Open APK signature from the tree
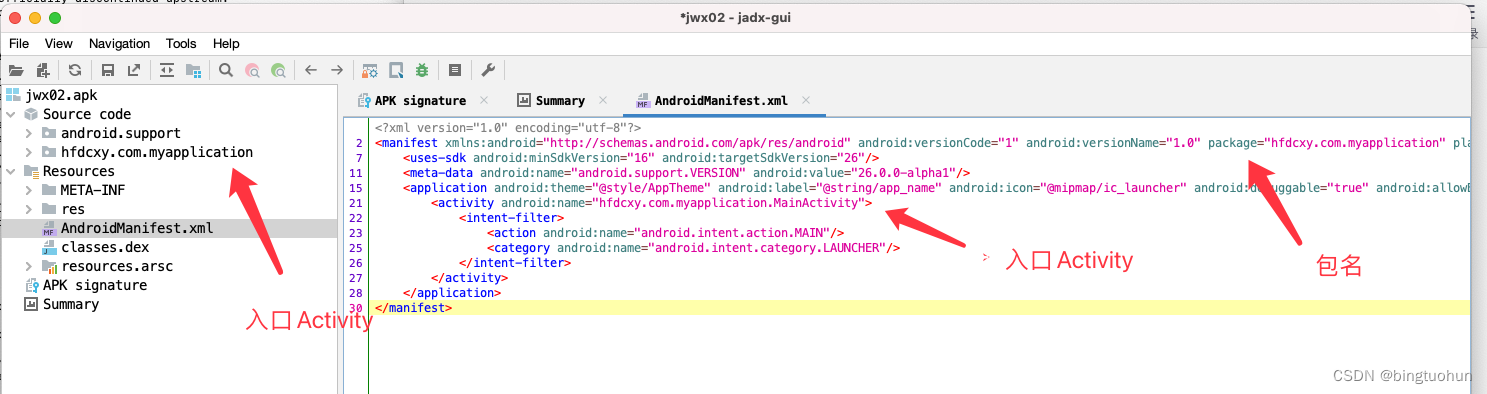This screenshot has height=394, width=1487. point(94,285)
